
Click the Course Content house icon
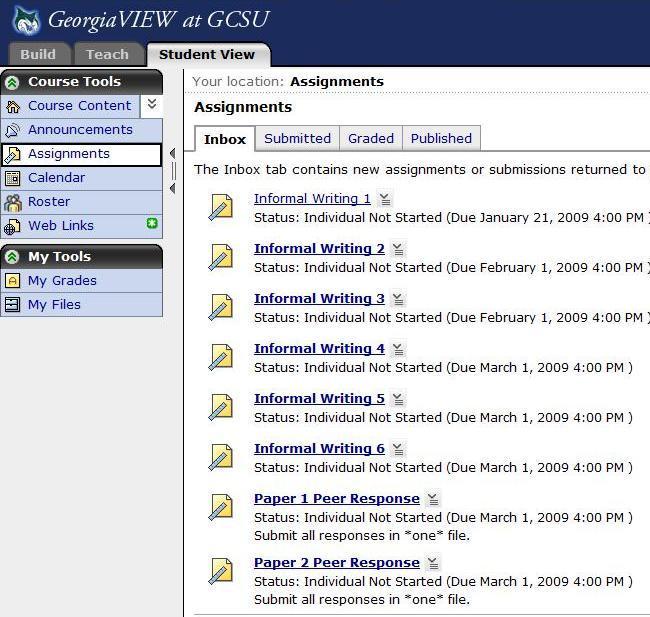point(13,107)
